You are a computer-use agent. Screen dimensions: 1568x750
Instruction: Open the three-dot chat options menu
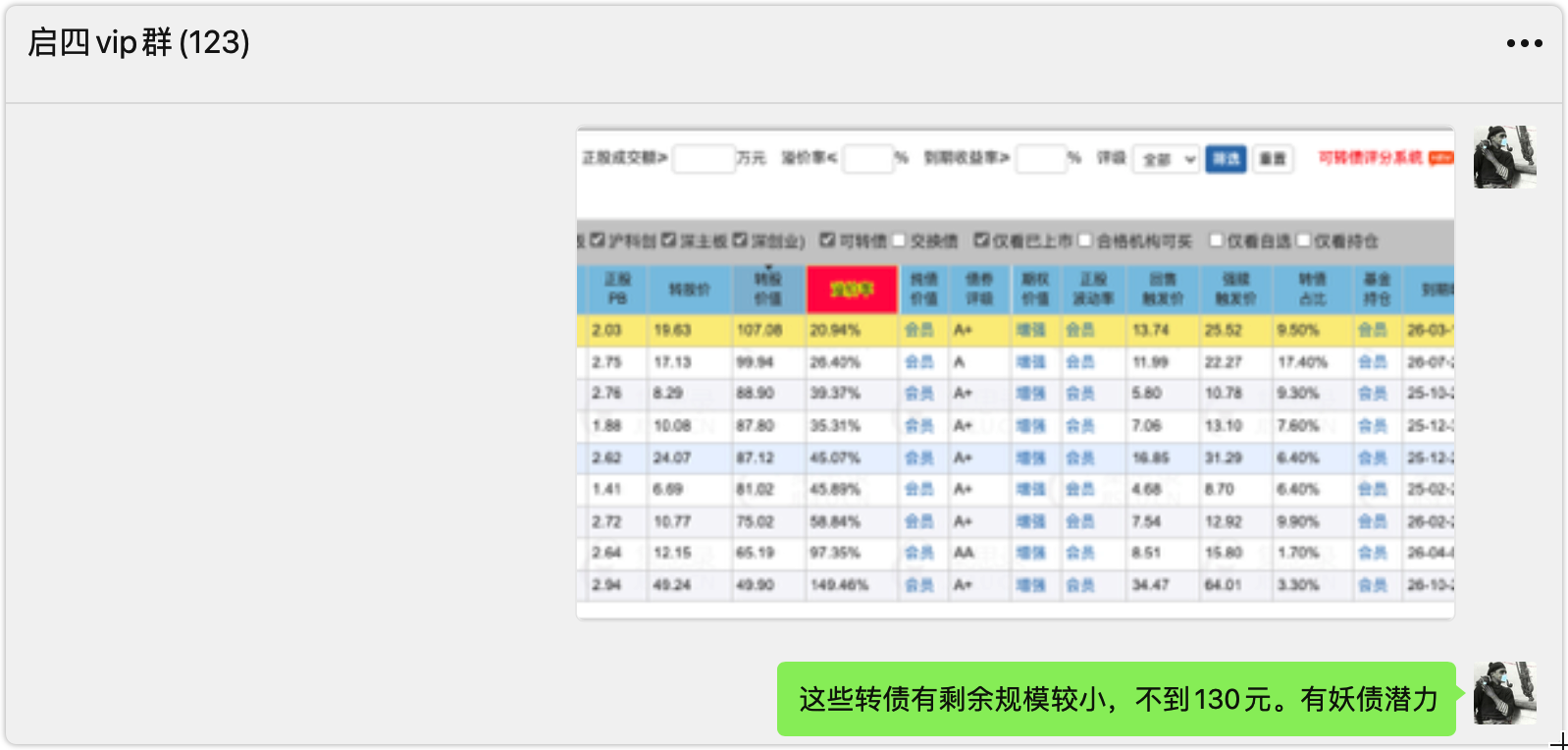pos(1524,43)
